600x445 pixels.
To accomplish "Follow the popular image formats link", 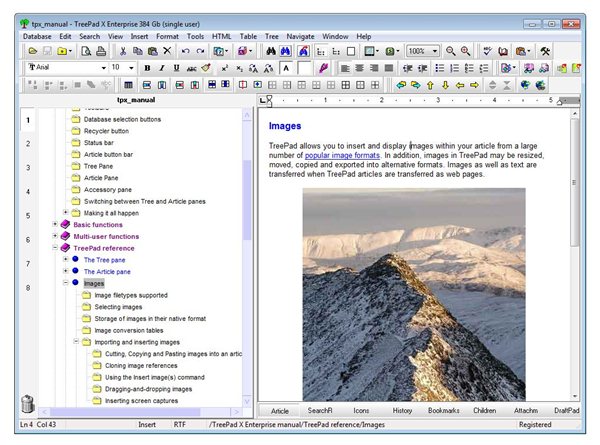I will point(342,155).
